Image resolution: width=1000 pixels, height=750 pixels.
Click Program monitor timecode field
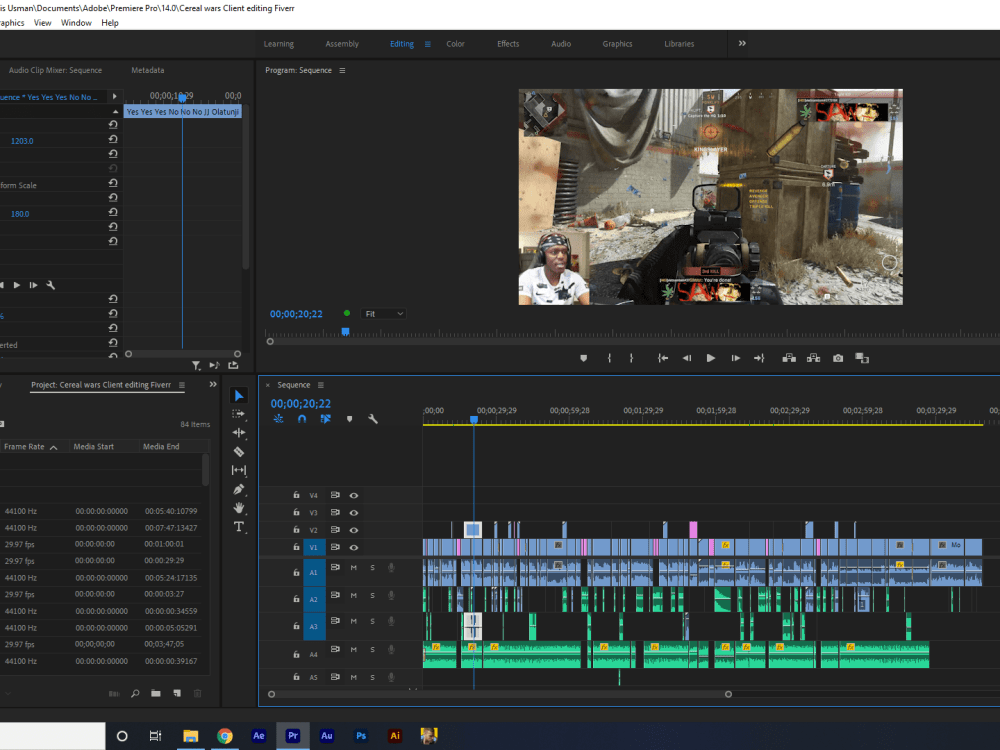pos(296,314)
